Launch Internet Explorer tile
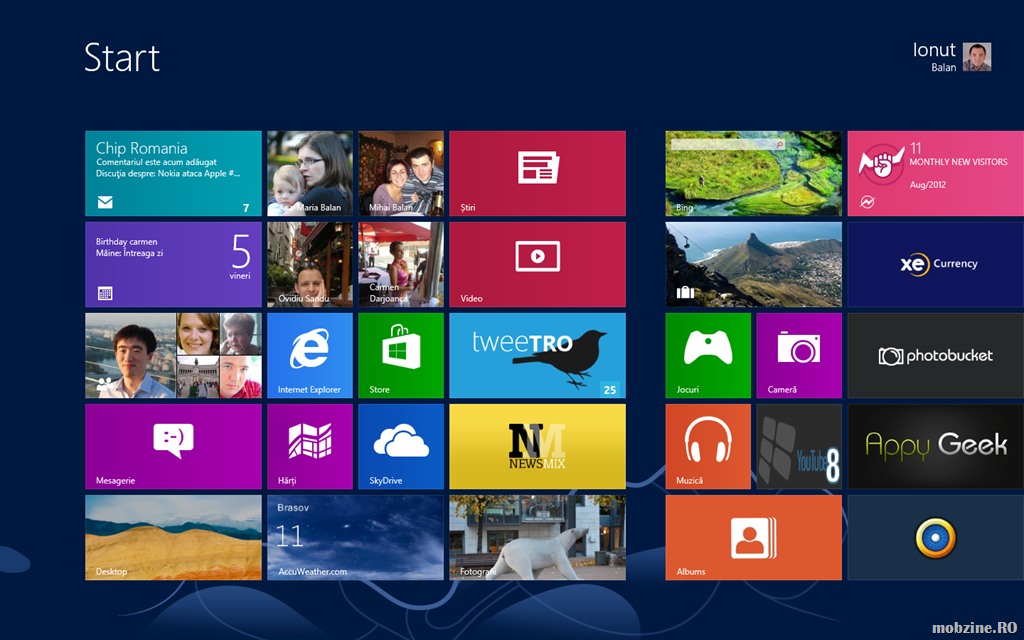The width and height of the screenshot is (1024, 640). point(310,355)
